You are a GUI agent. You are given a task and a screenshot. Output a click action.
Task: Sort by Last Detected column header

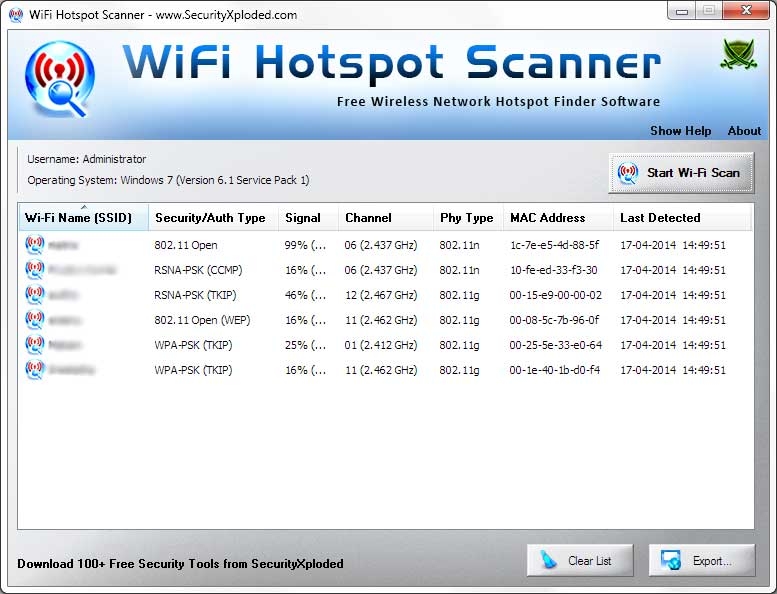[x=683, y=217]
